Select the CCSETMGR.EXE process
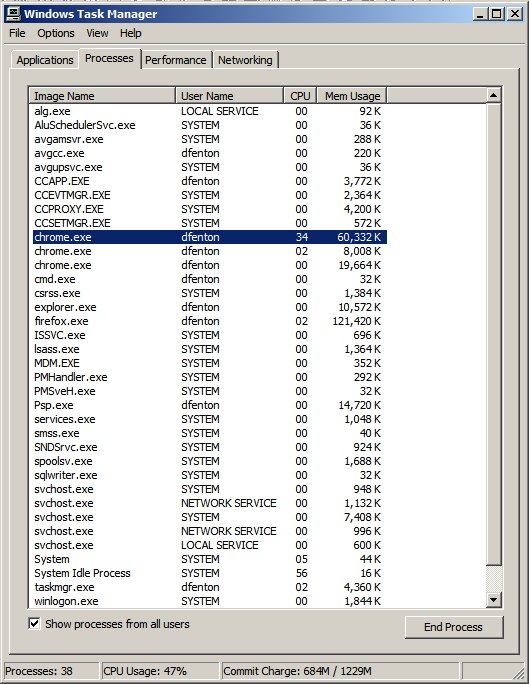 tap(210, 223)
